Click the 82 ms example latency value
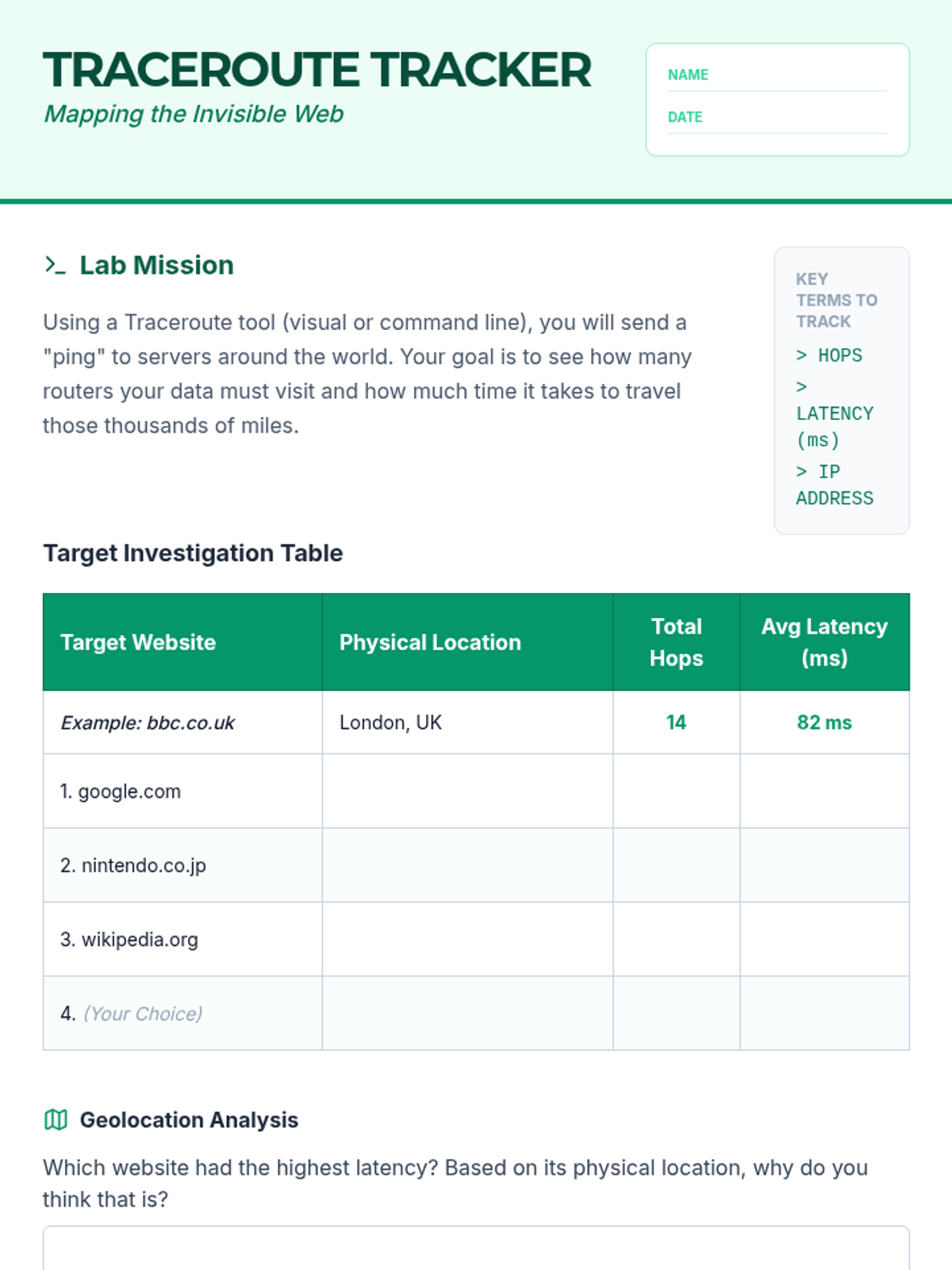 (x=824, y=723)
